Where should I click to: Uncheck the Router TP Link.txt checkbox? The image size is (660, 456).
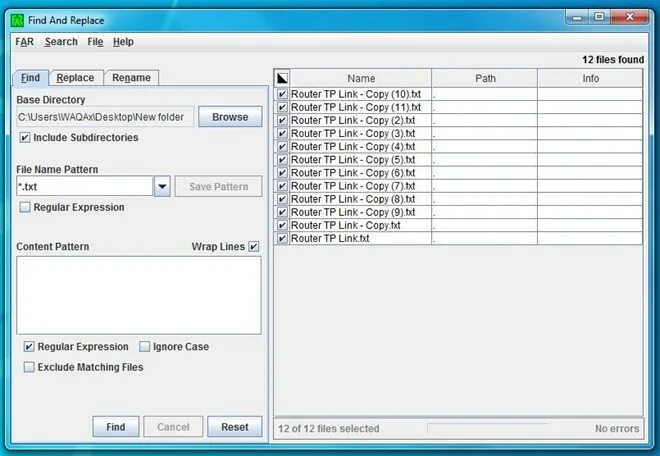coord(282,238)
